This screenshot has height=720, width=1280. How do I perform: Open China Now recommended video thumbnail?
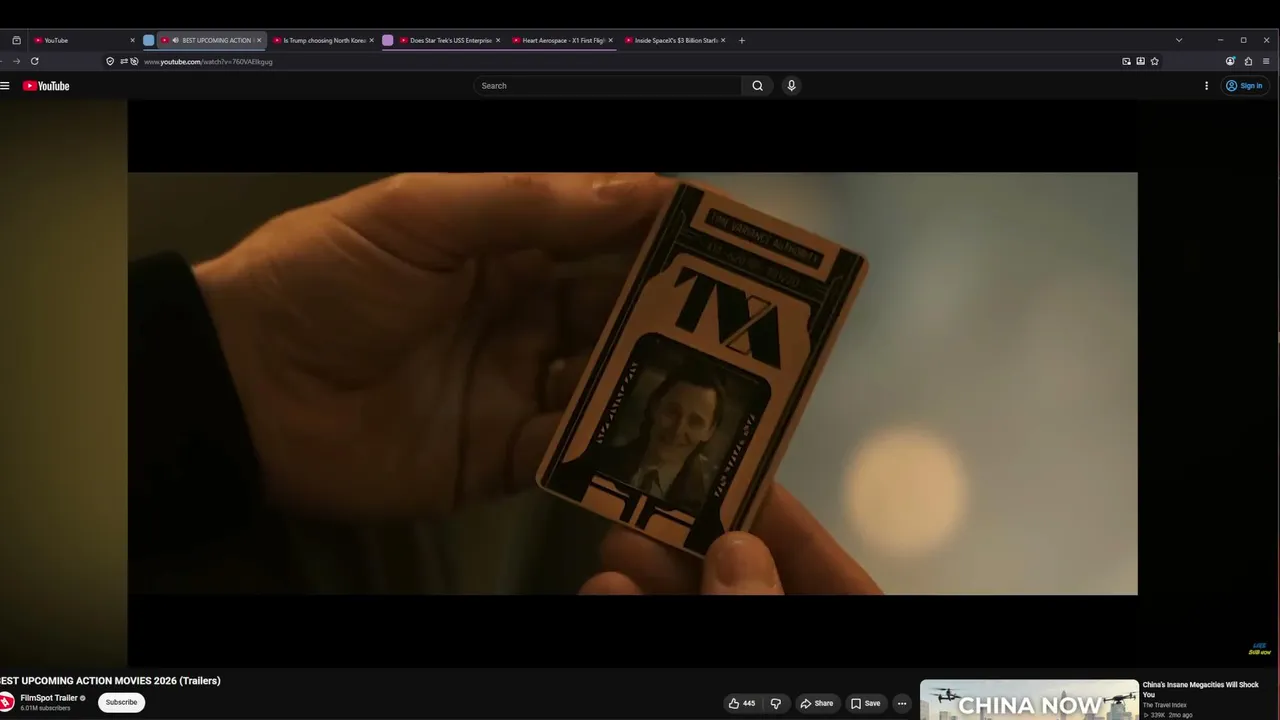point(1029,700)
